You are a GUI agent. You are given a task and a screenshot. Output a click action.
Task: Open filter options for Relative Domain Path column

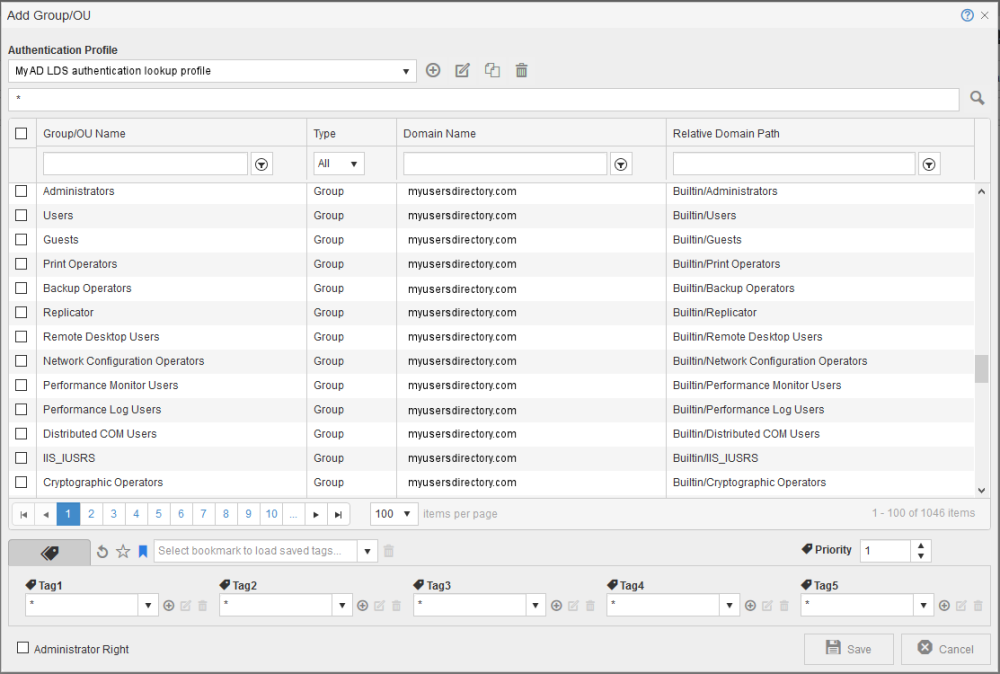929,165
